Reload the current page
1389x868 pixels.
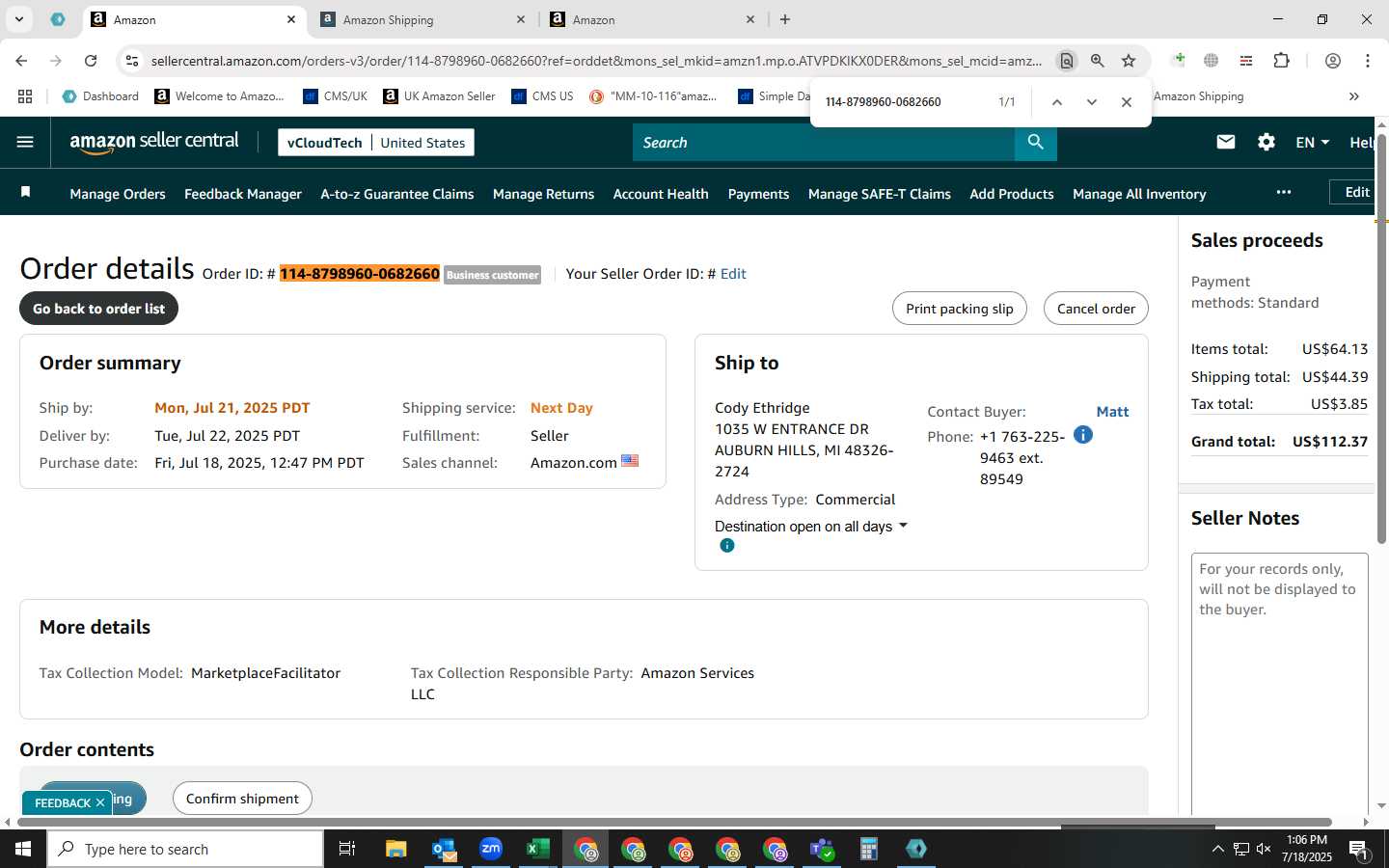click(x=91, y=60)
